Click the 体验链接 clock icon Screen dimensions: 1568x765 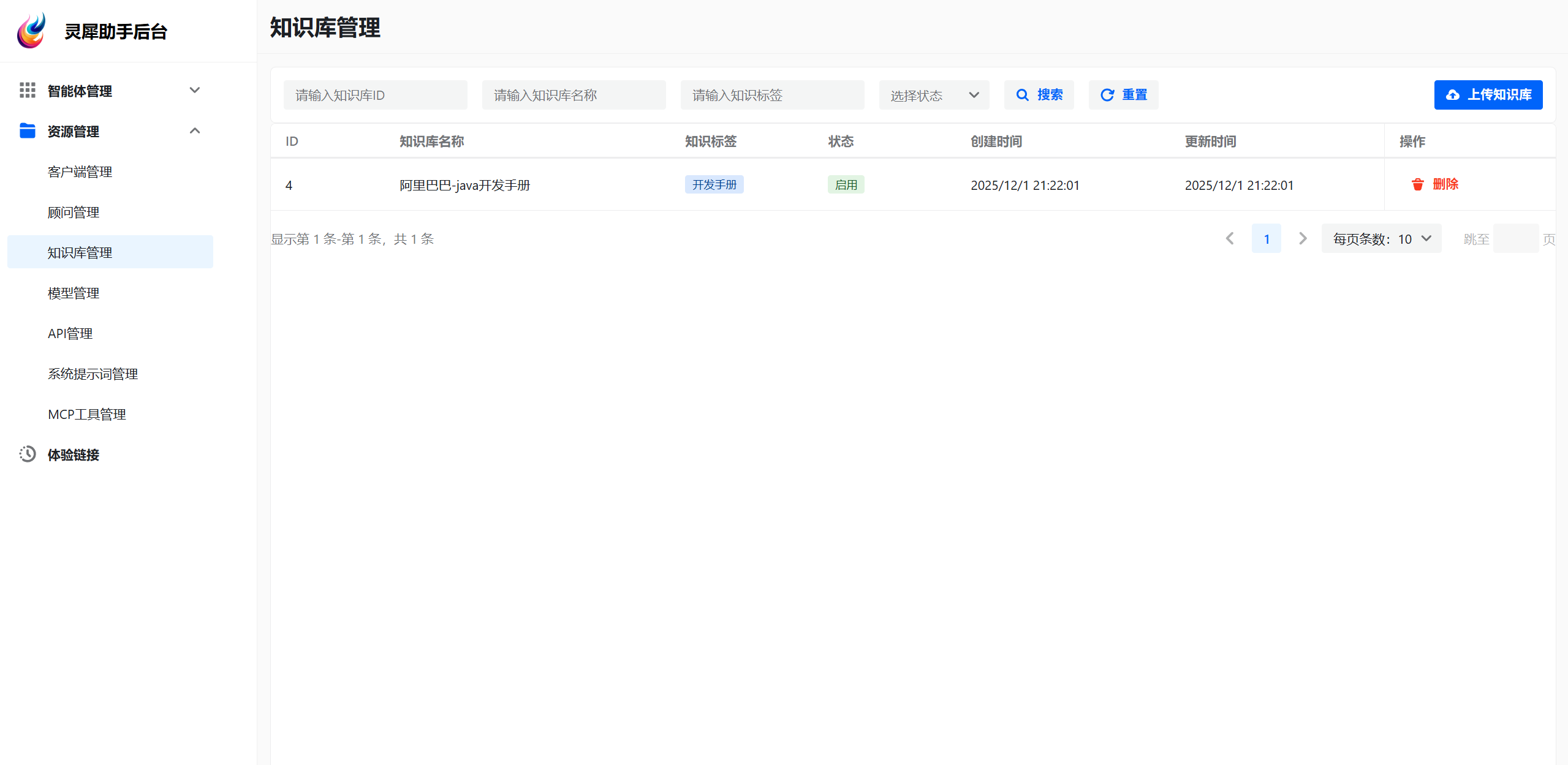(28, 454)
